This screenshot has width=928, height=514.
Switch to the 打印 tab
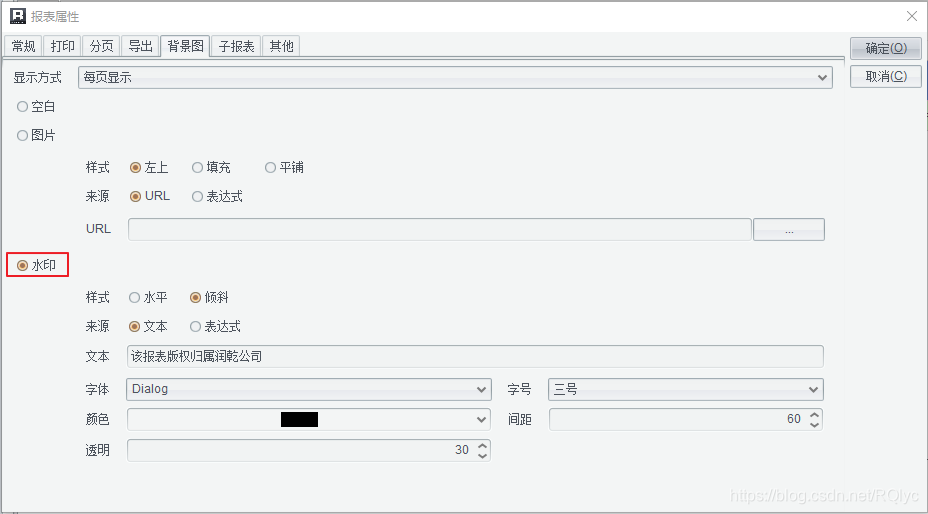click(x=63, y=46)
